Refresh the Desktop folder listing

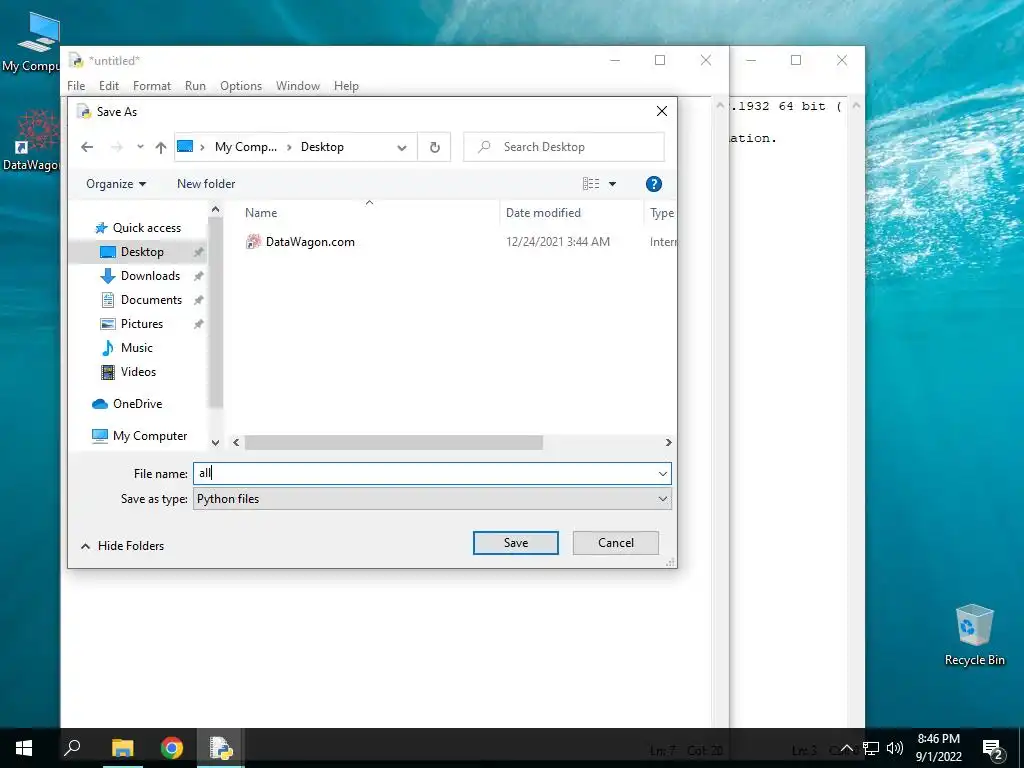tap(434, 147)
